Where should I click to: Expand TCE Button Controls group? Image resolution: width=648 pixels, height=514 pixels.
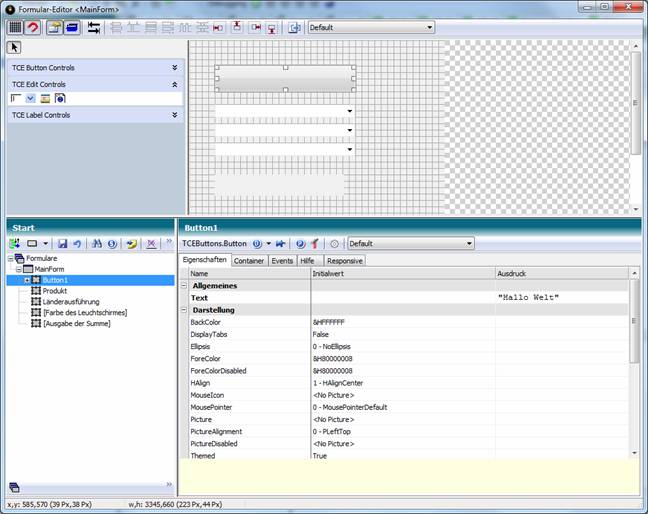click(174, 67)
